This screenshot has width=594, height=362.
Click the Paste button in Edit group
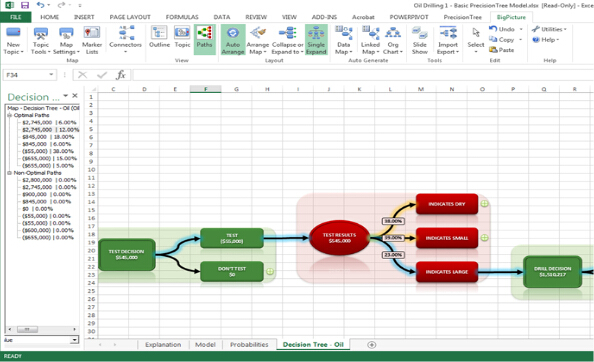click(x=502, y=50)
